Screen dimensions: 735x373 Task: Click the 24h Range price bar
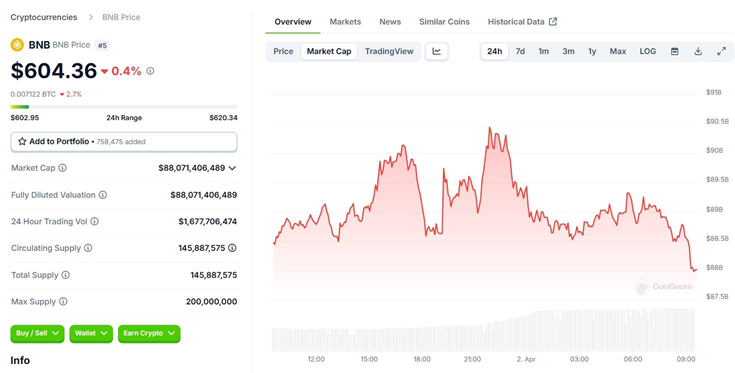(124, 107)
